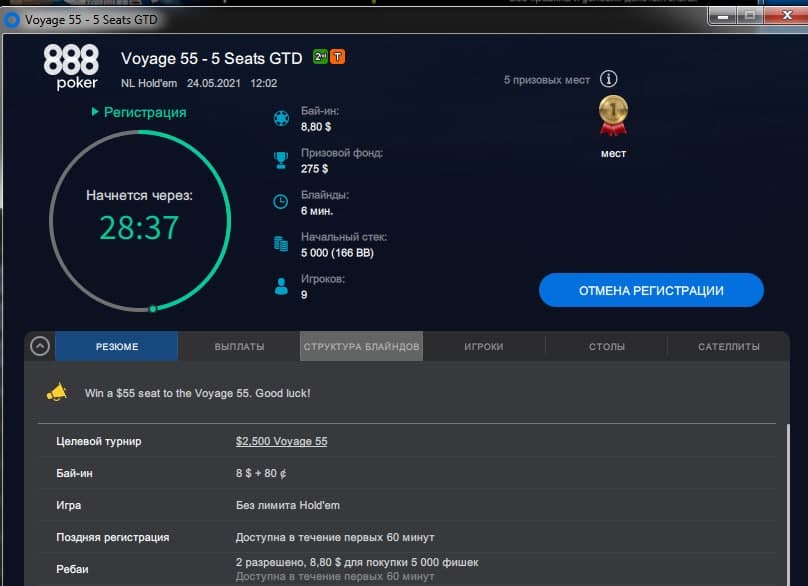Image resolution: width=808 pixels, height=586 pixels.
Task: Click the 'Поздняя регистрация' row label
Action: click(112, 537)
